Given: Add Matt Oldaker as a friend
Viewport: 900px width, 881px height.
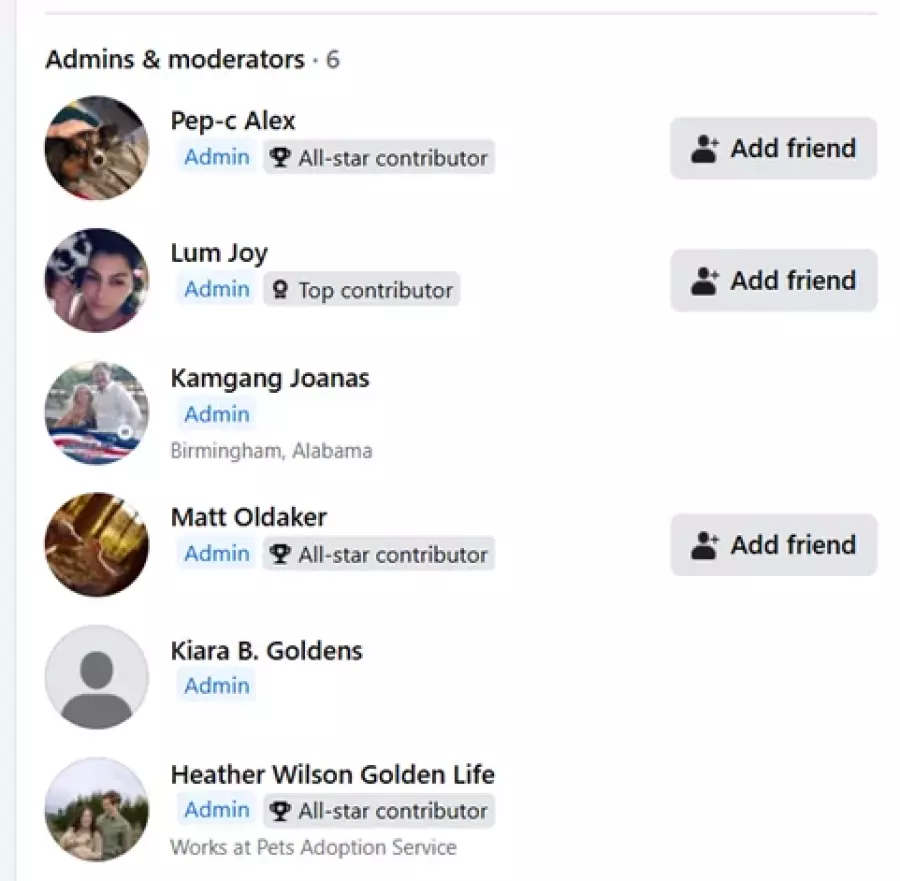Looking at the screenshot, I should click(773, 545).
